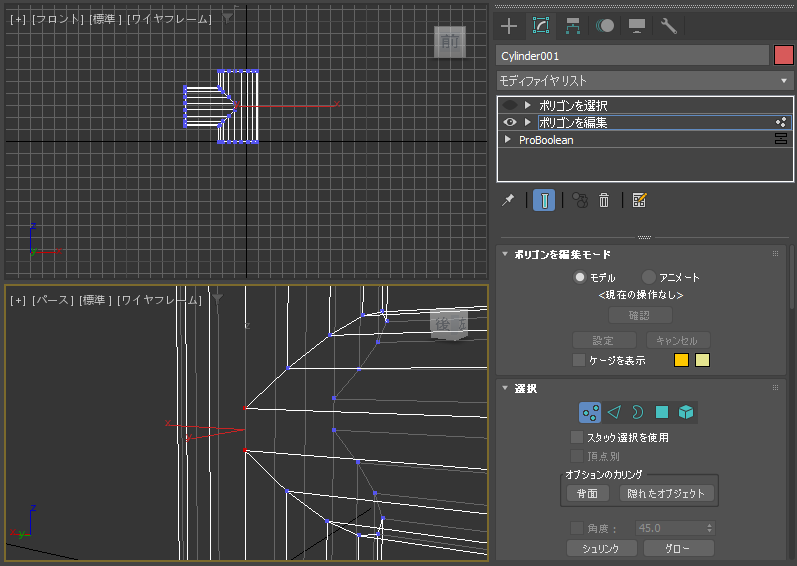Viewport: 797px width, 566px height.
Task: Toggle the 角度 checkbox
Action: (577, 528)
